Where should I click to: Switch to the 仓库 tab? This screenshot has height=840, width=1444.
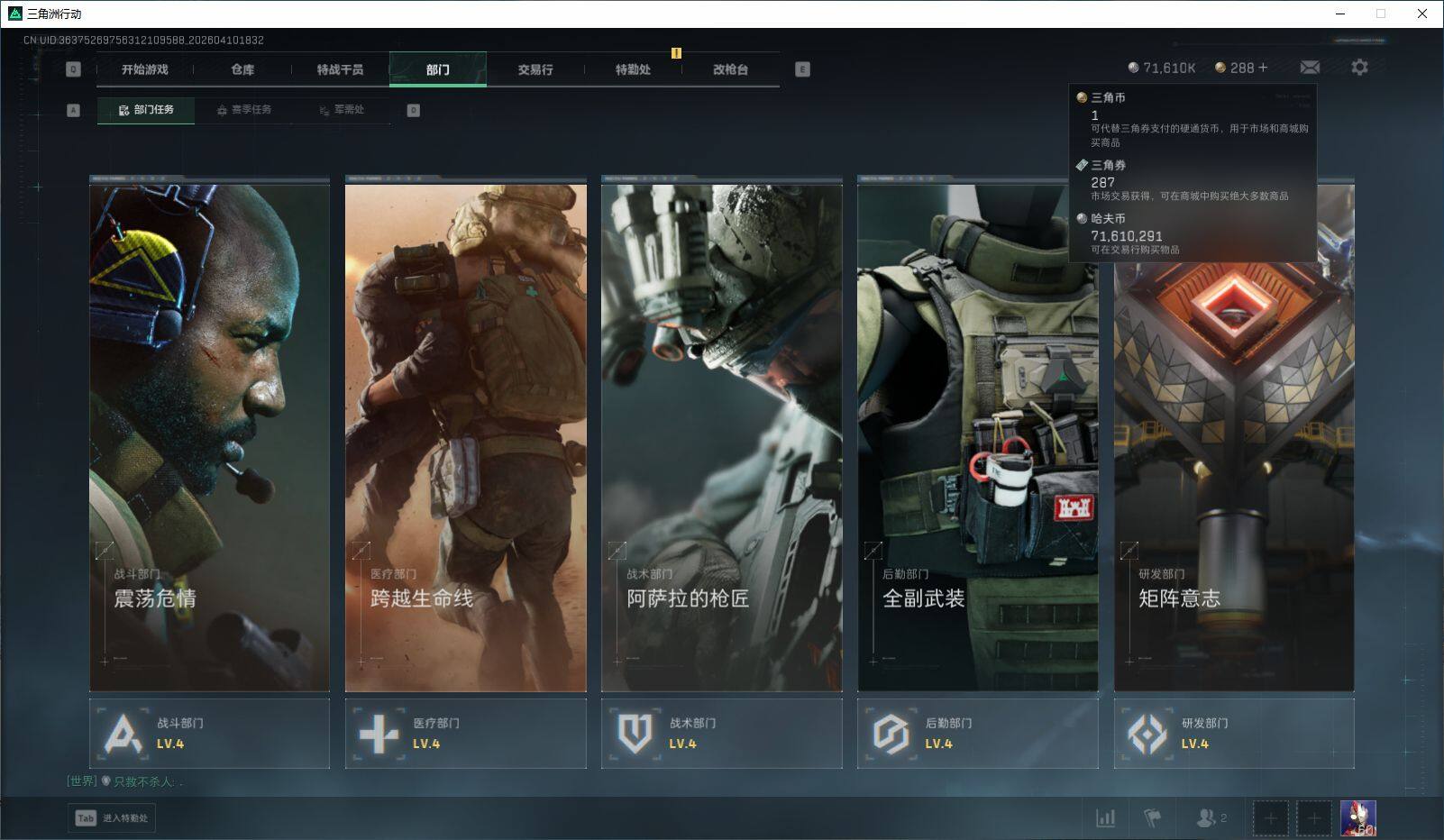pyautogui.click(x=242, y=69)
